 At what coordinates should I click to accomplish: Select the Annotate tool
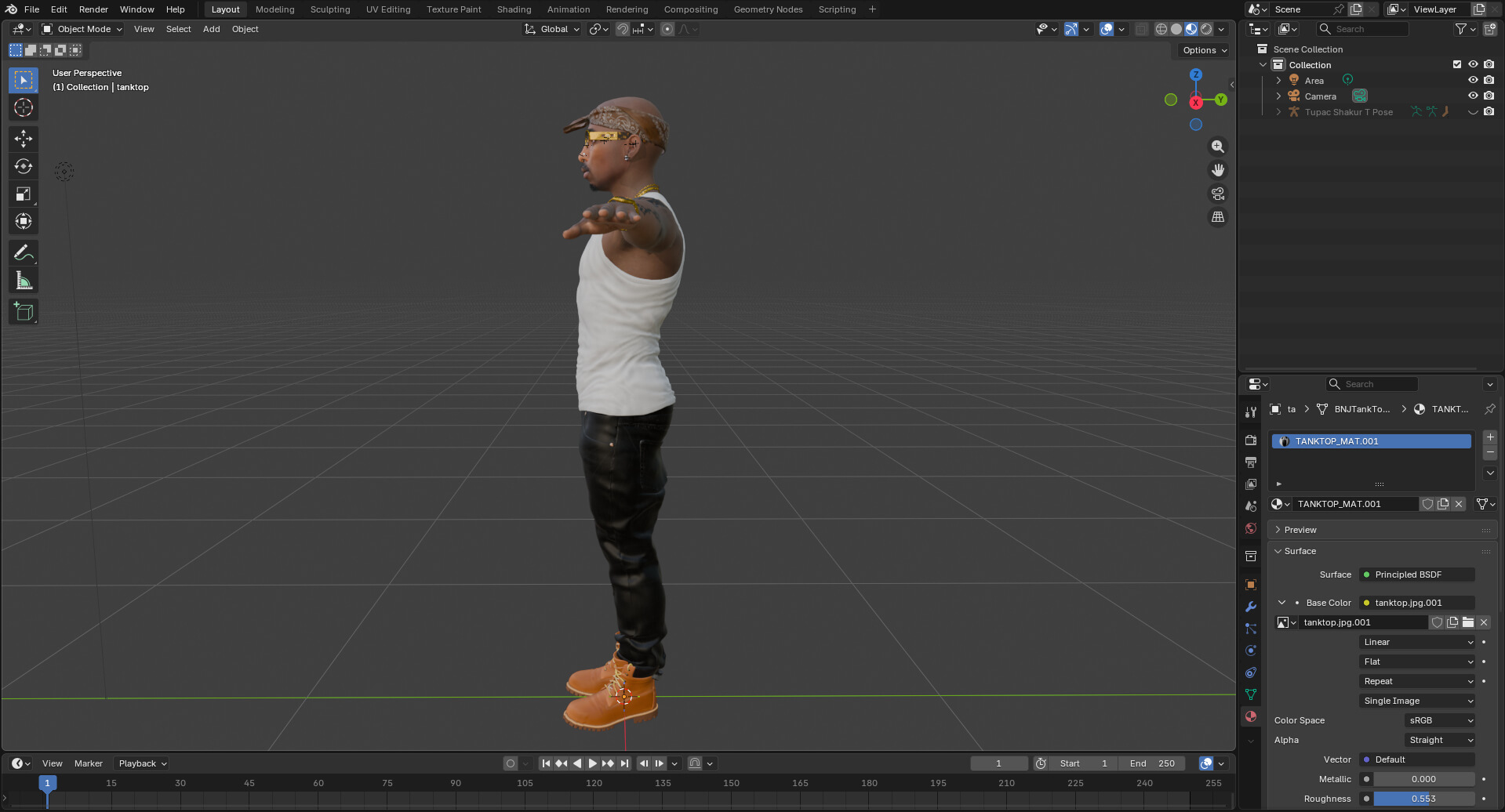[x=24, y=253]
